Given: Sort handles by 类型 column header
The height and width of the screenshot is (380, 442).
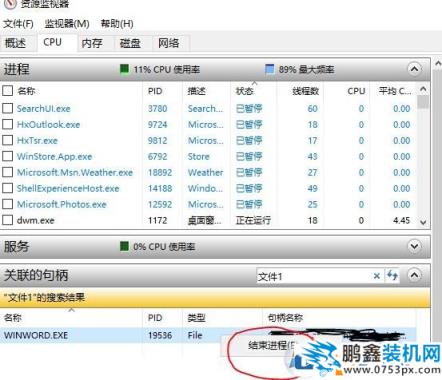Looking at the screenshot, I should [196, 318].
